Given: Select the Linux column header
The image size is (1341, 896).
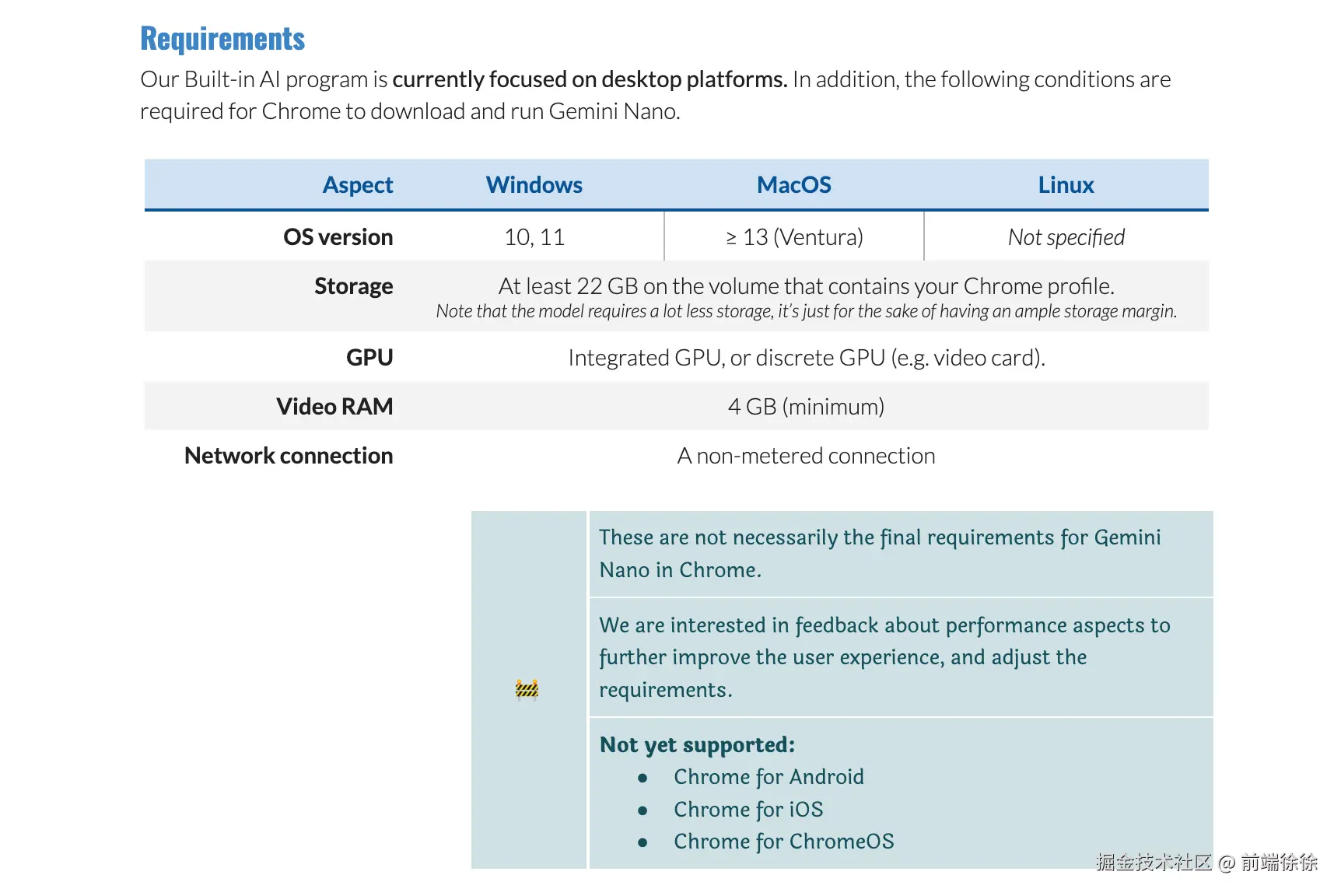Looking at the screenshot, I should pos(1066,185).
